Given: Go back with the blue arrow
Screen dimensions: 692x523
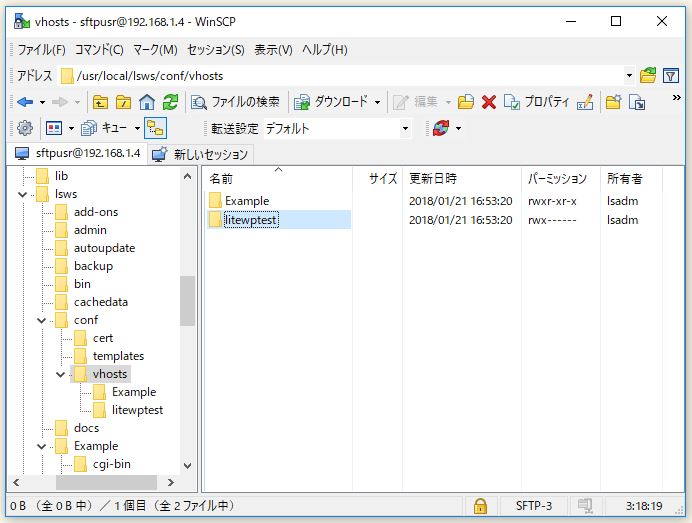Looking at the screenshot, I should pyautogui.click(x=25, y=102).
